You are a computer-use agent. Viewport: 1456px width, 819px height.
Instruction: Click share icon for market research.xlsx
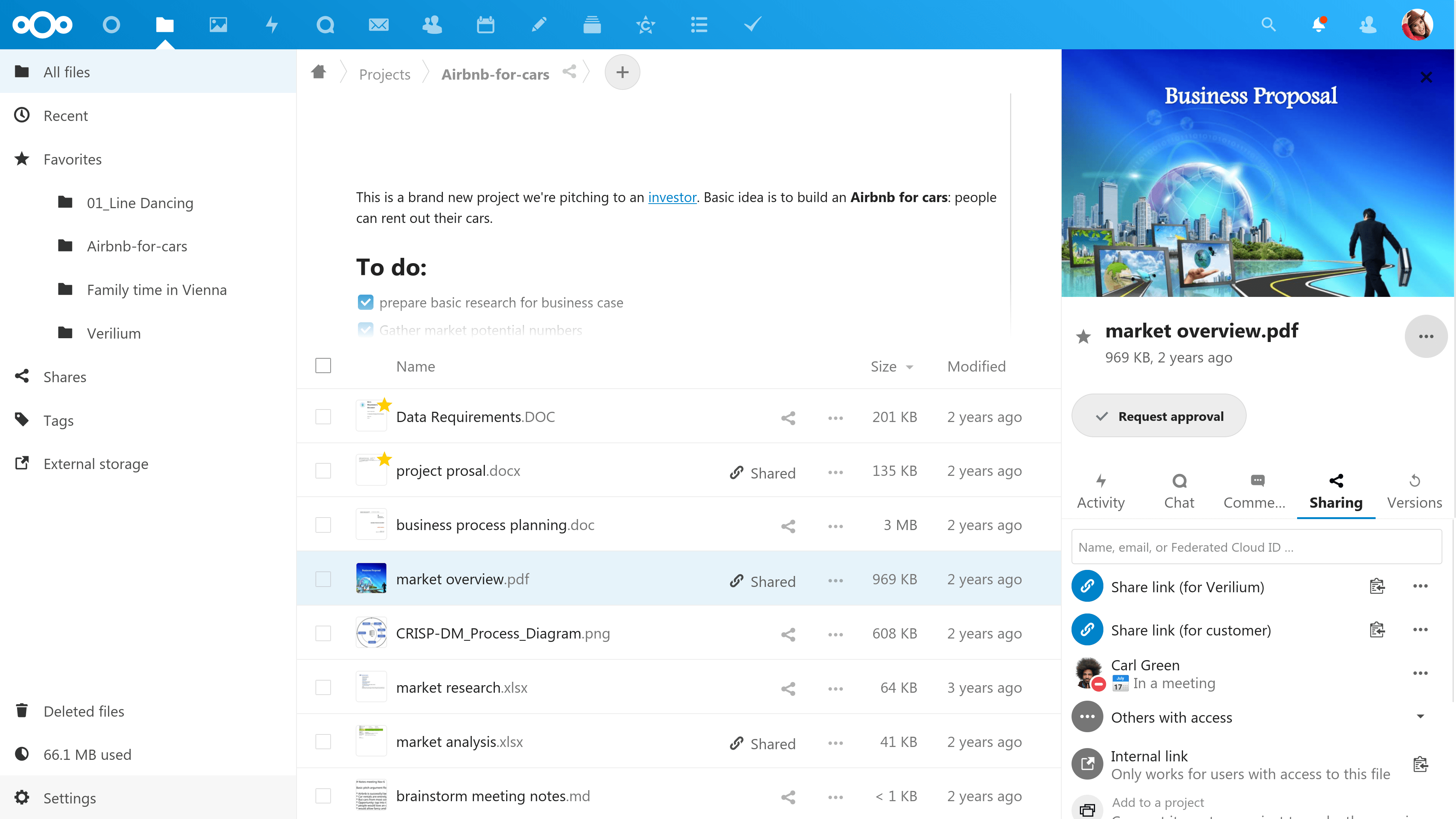[x=788, y=689]
